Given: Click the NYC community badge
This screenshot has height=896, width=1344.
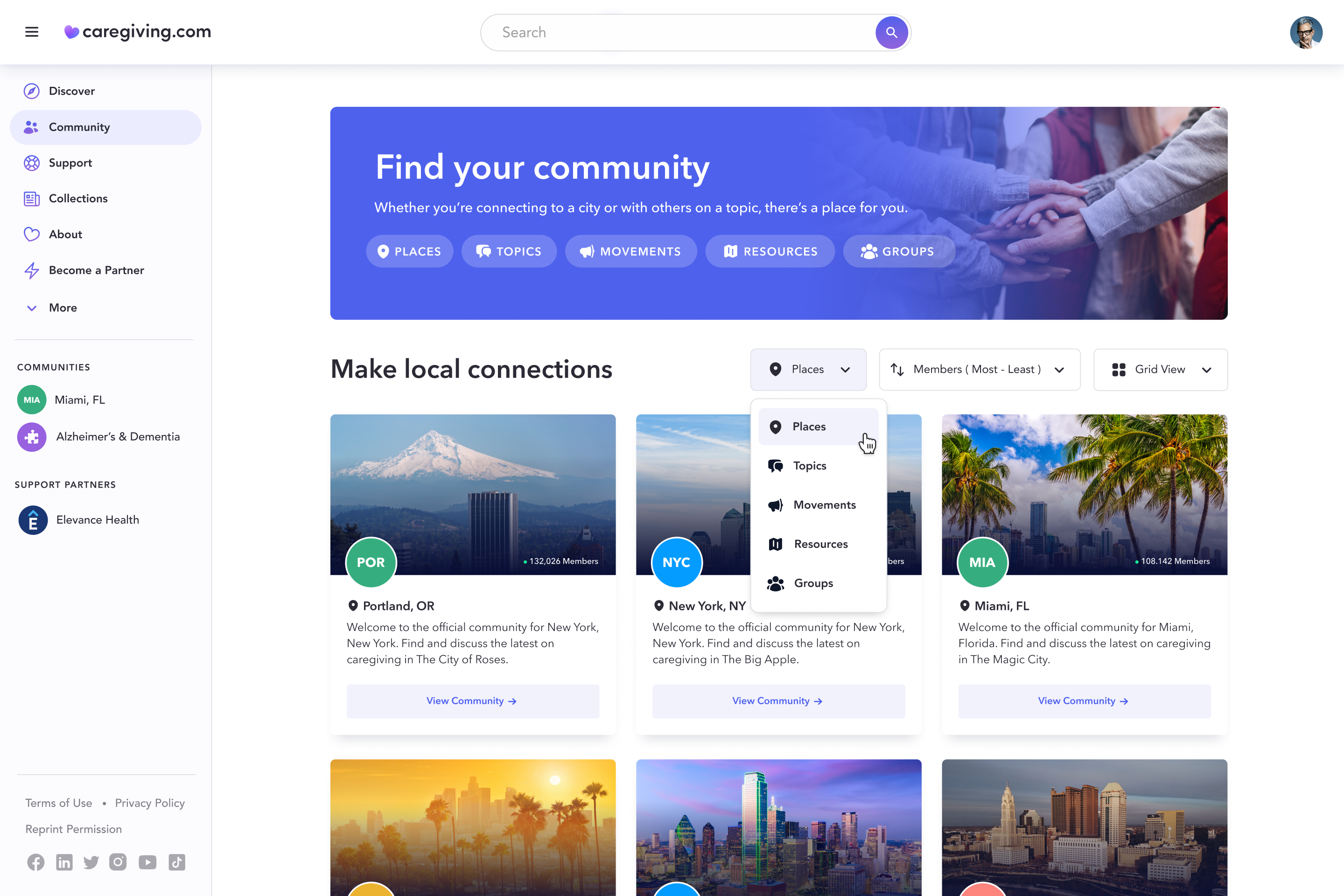Looking at the screenshot, I should click(677, 562).
